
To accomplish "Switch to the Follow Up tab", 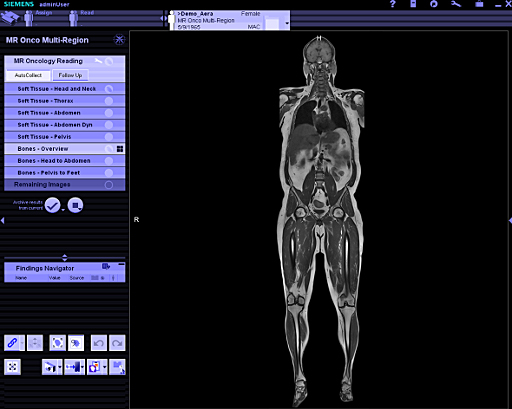I will point(70,75).
